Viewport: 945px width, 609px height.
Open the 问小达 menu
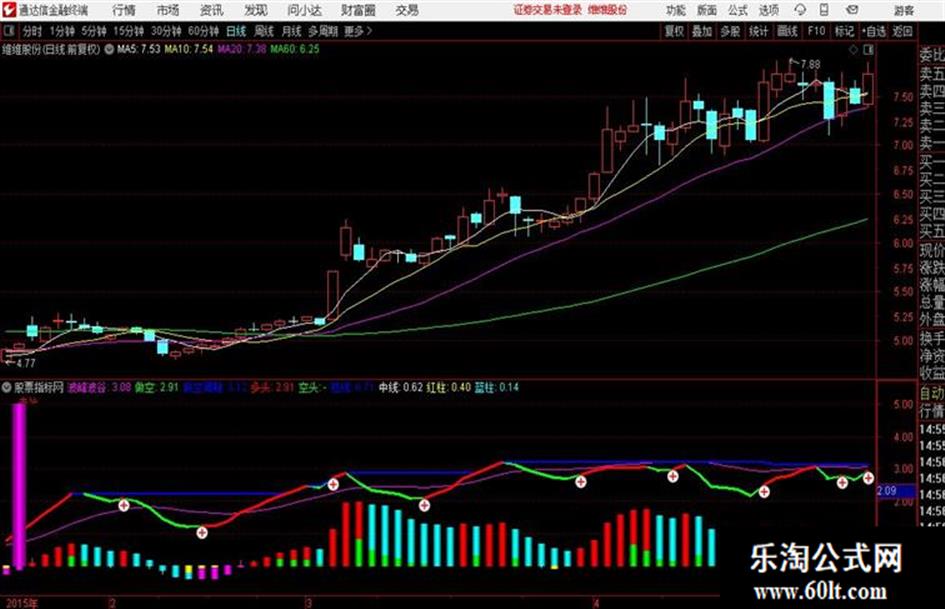pos(305,10)
